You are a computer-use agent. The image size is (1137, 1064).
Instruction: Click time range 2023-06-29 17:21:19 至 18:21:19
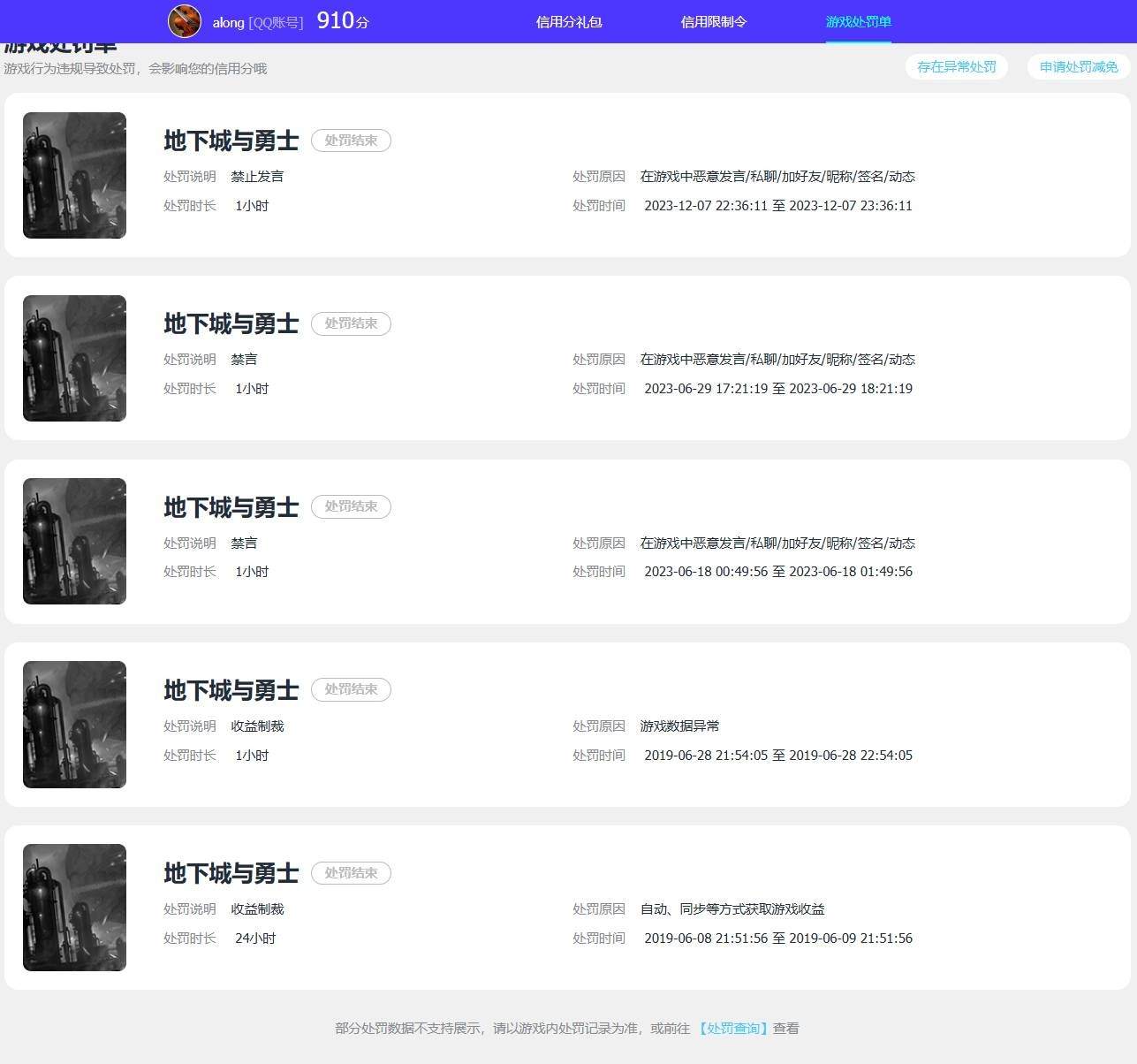tap(778, 389)
